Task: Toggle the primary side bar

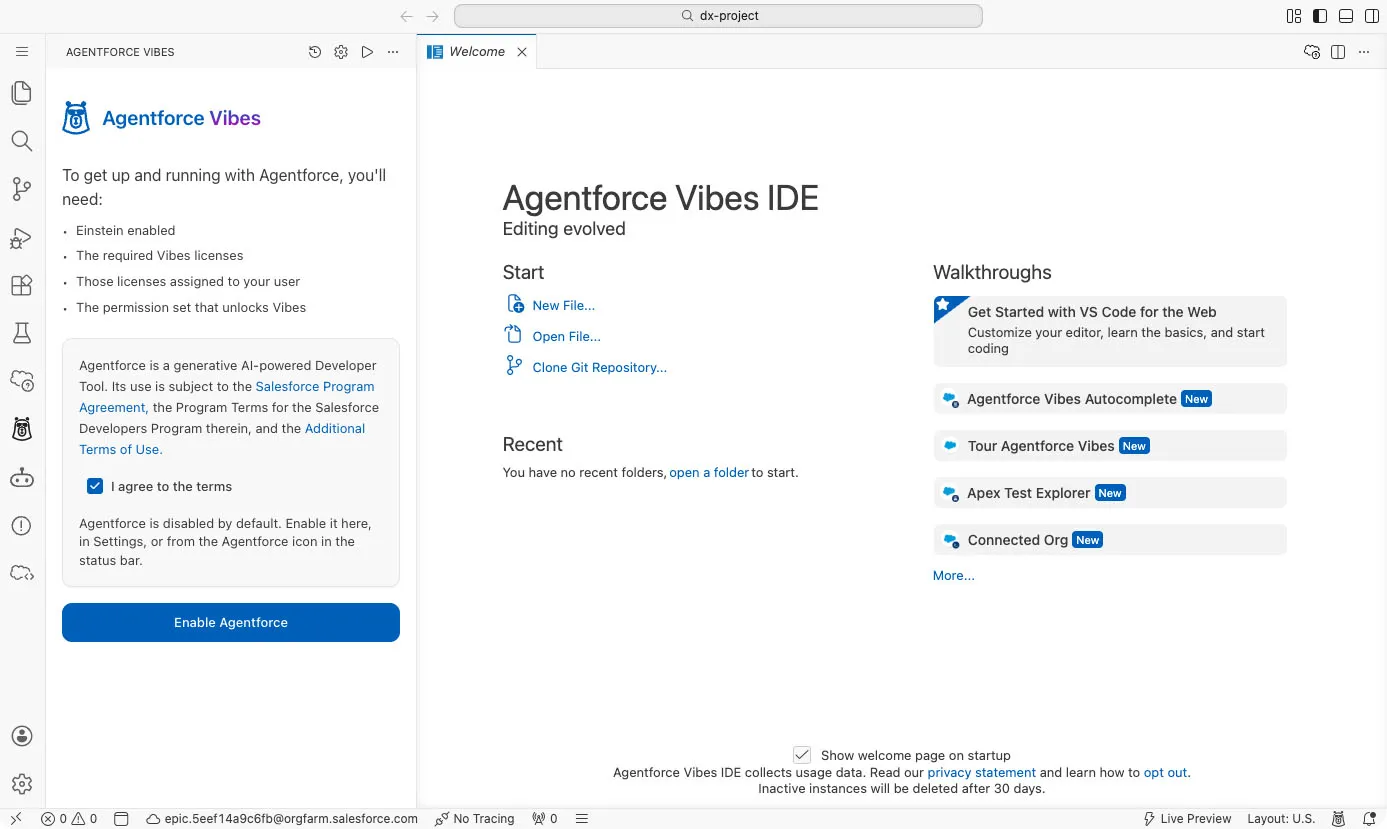Action: [x=1320, y=16]
